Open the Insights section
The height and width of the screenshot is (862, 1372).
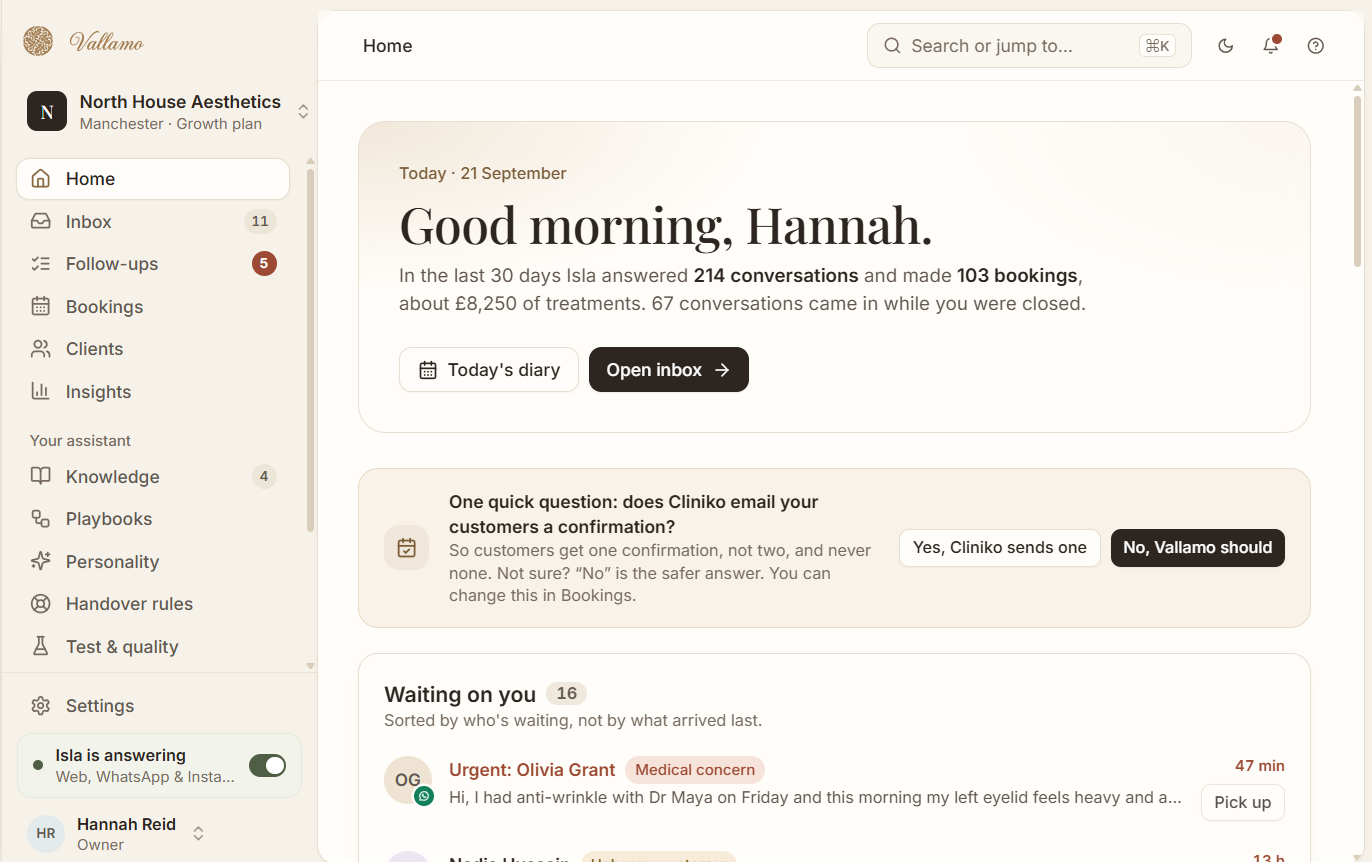coord(153,392)
